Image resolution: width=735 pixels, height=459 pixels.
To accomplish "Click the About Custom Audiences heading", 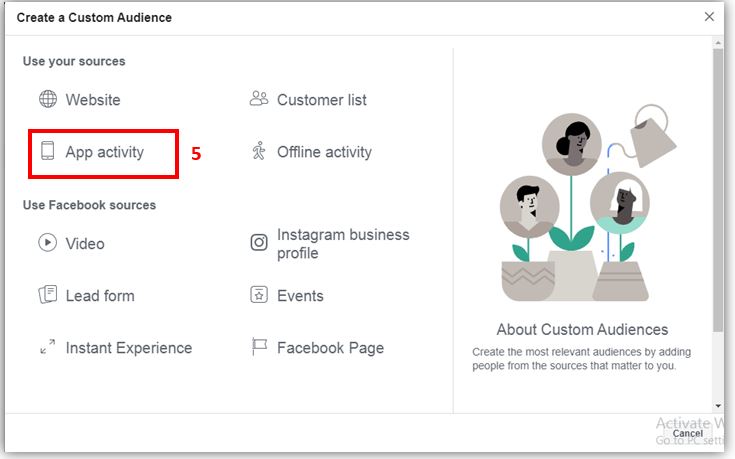I will tap(582, 329).
